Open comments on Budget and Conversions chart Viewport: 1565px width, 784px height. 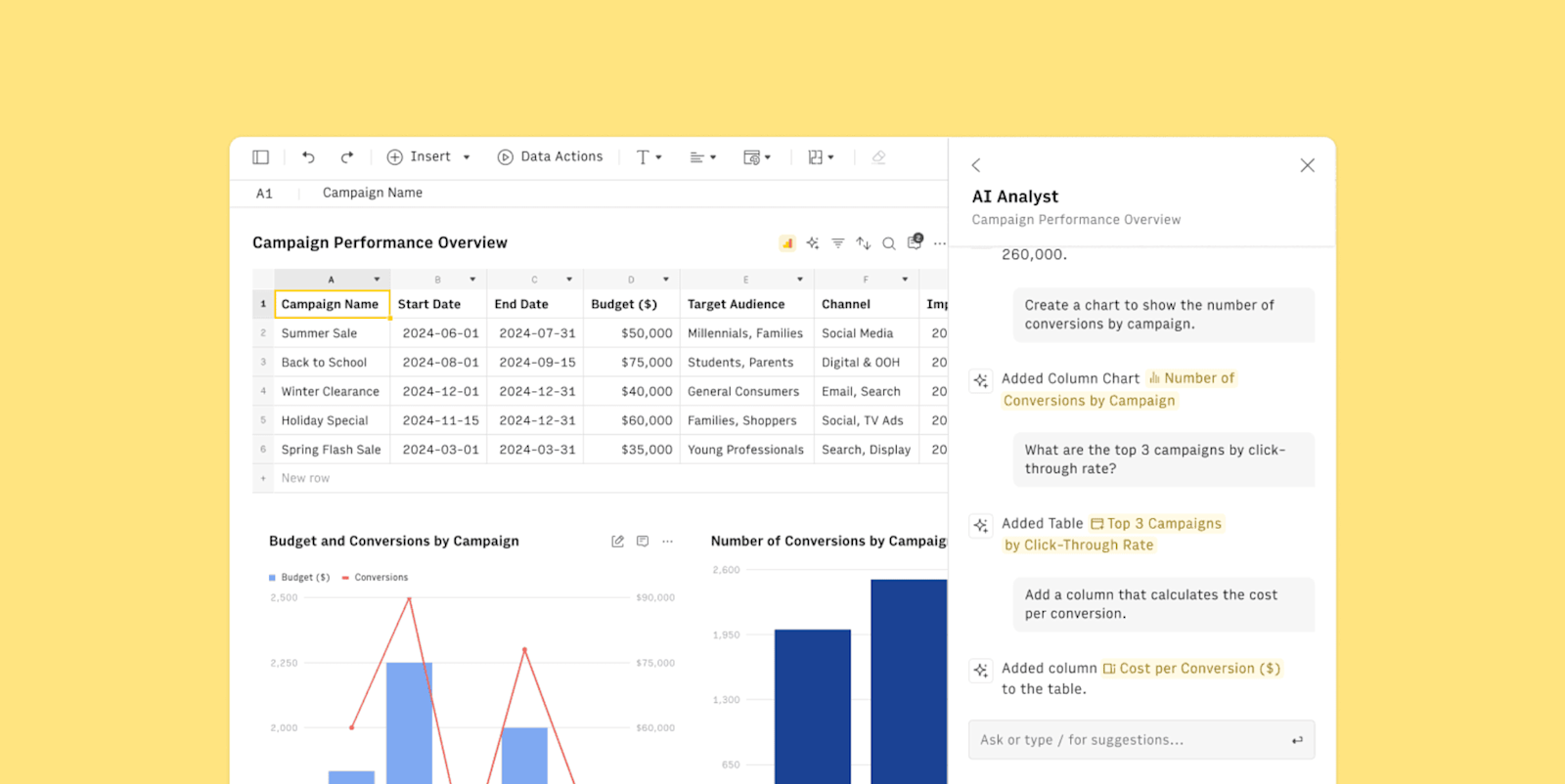pyautogui.click(x=643, y=542)
